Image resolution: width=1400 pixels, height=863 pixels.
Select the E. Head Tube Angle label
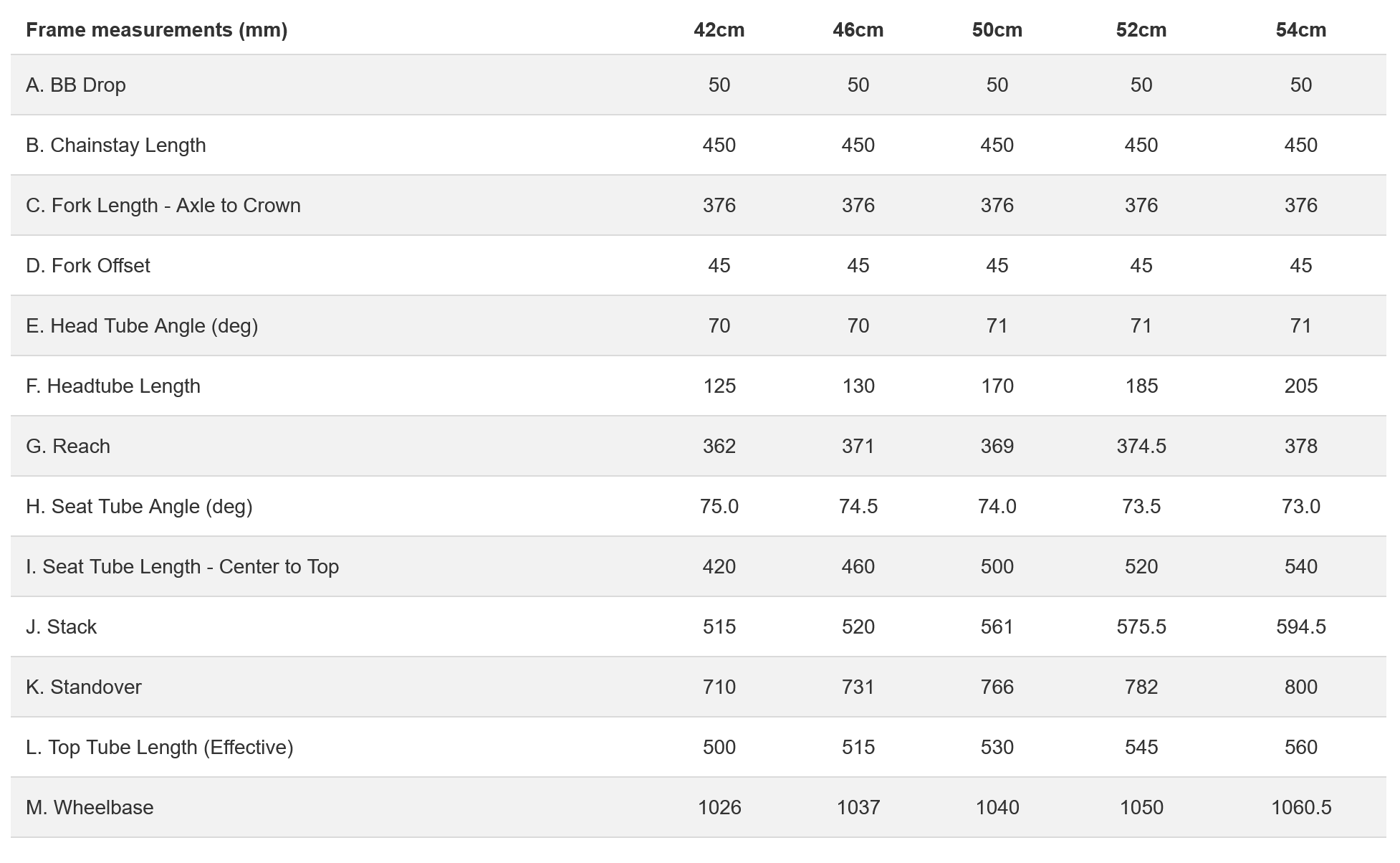click(141, 326)
